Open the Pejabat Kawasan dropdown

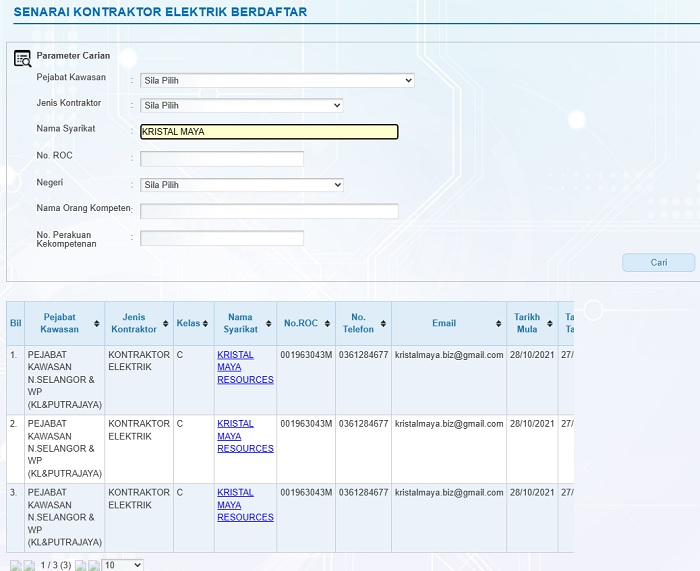(277, 80)
